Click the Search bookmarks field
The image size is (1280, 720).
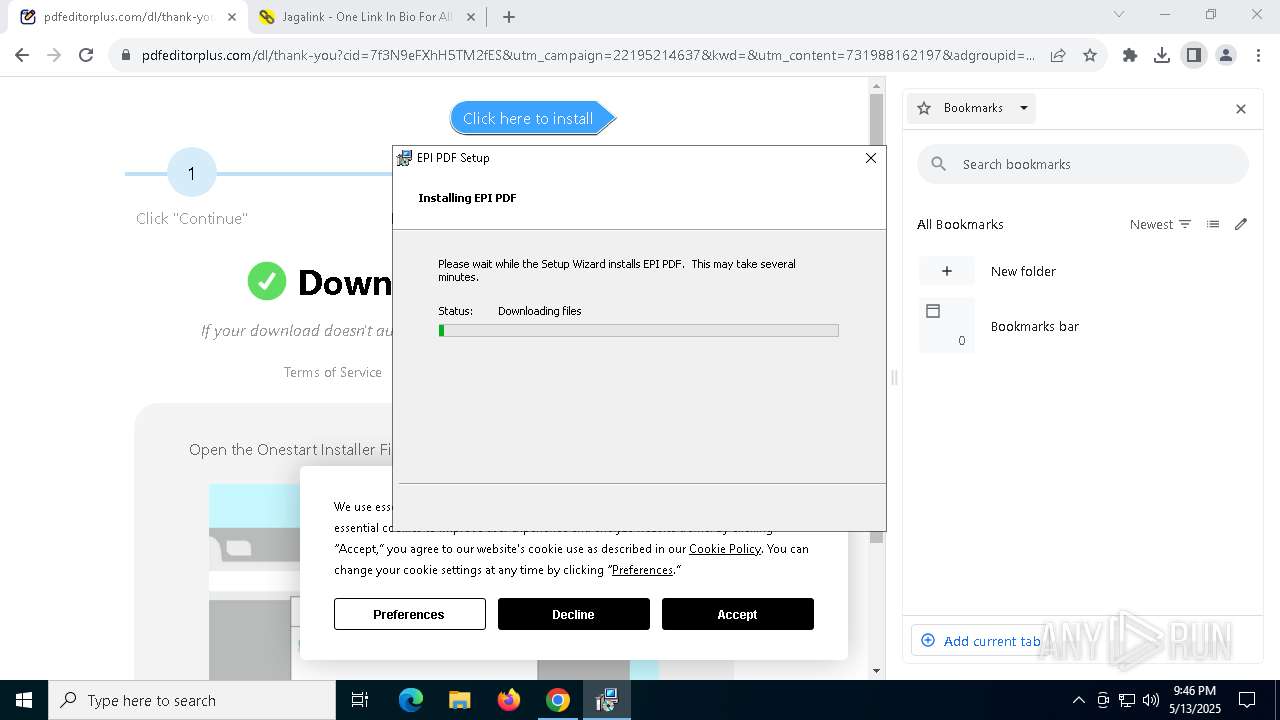(x=1083, y=164)
